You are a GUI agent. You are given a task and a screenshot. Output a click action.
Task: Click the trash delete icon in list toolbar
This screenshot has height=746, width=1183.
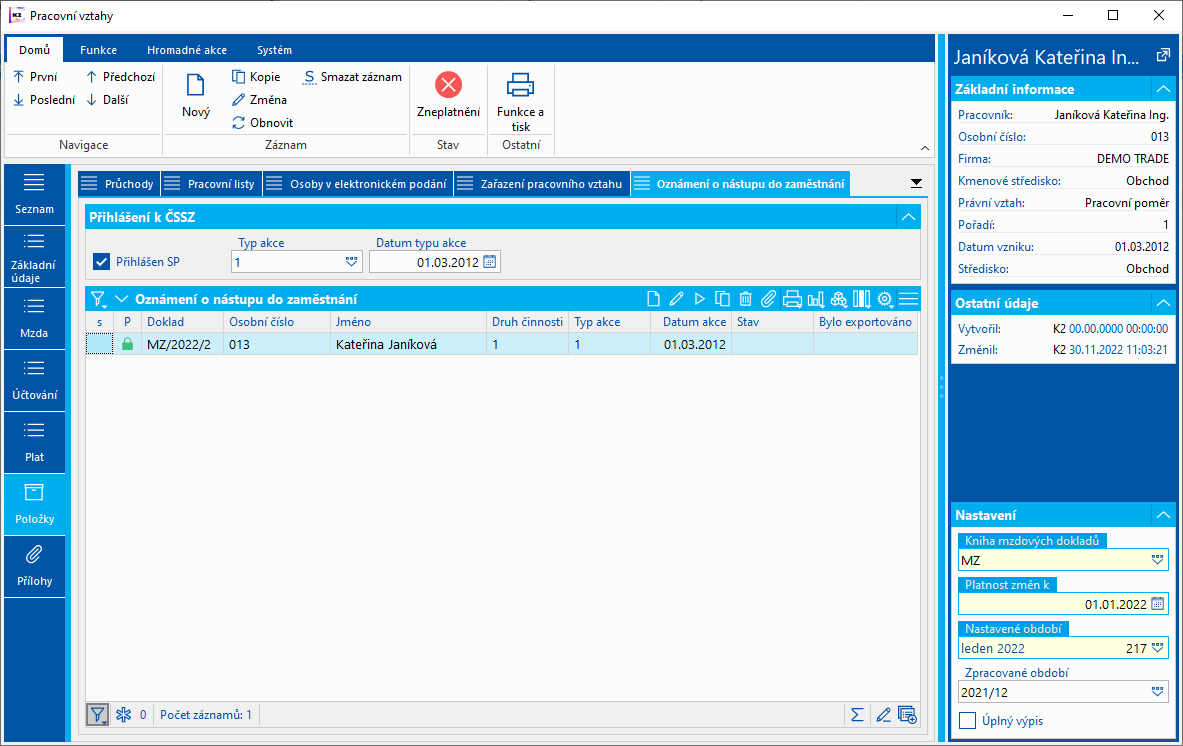click(745, 299)
